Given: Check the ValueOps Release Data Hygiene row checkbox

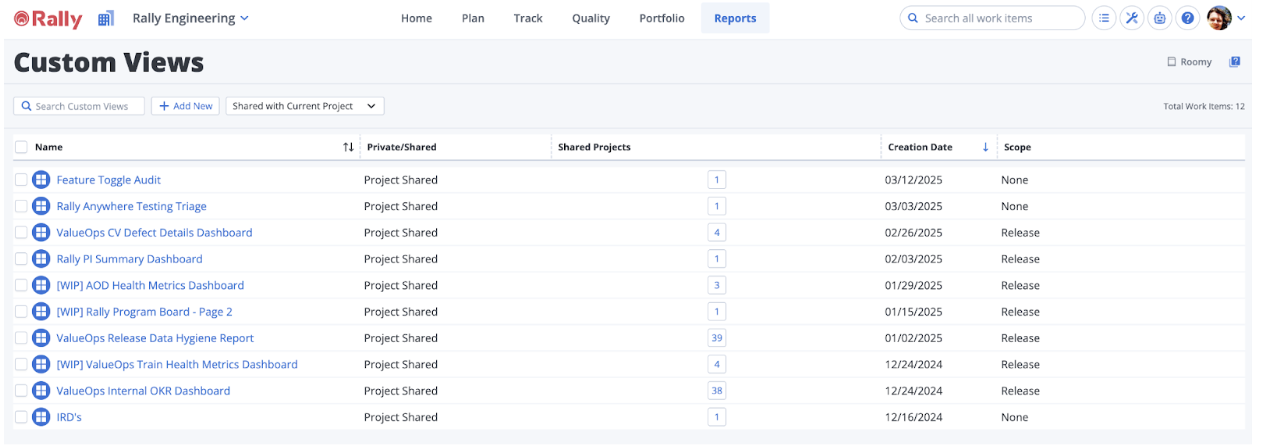Looking at the screenshot, I should 21,338.
